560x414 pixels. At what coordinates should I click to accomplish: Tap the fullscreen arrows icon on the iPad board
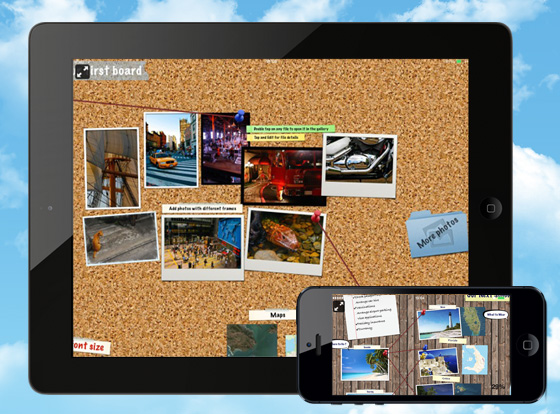click(82, 71)
